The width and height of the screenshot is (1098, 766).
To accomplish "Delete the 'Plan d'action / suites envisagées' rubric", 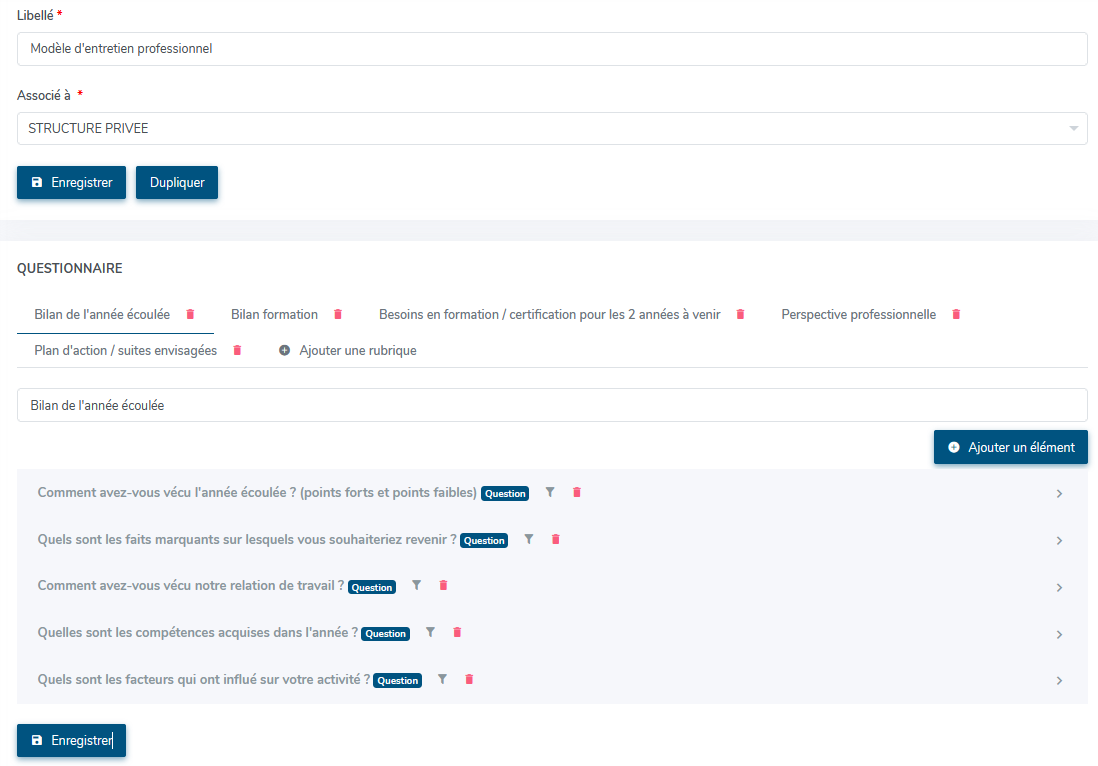I will click(237, 351).
